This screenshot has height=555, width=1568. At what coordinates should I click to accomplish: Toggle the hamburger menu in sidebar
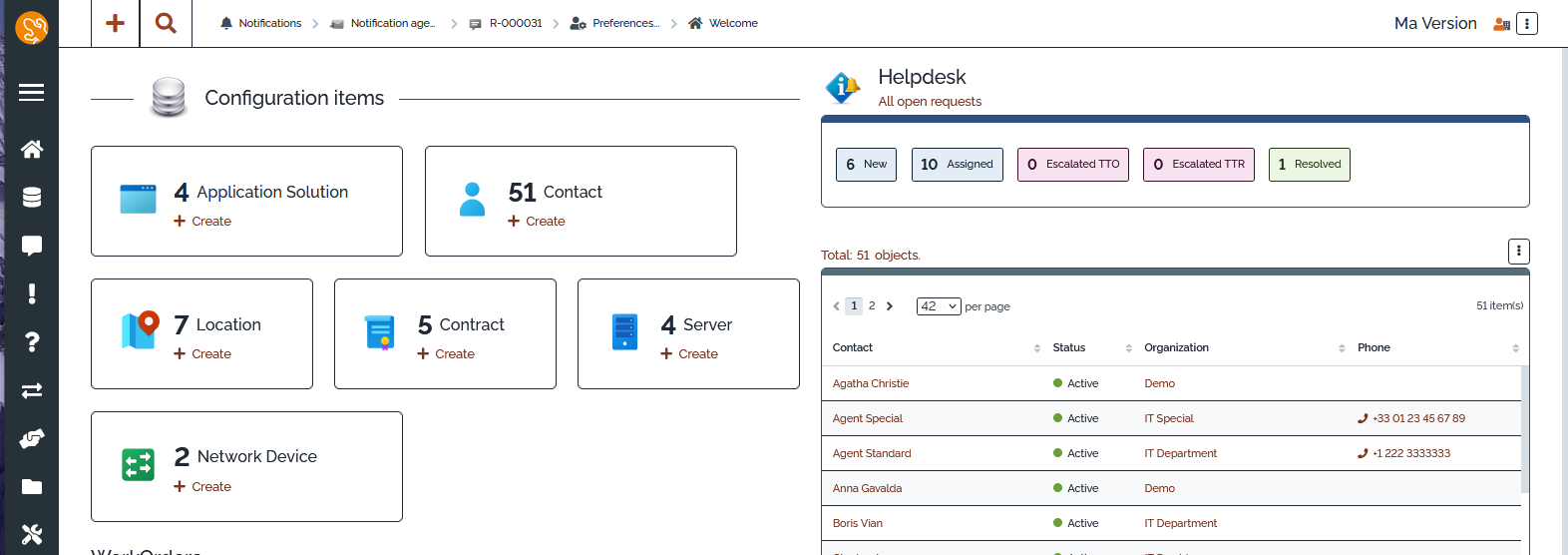(31, 92)
